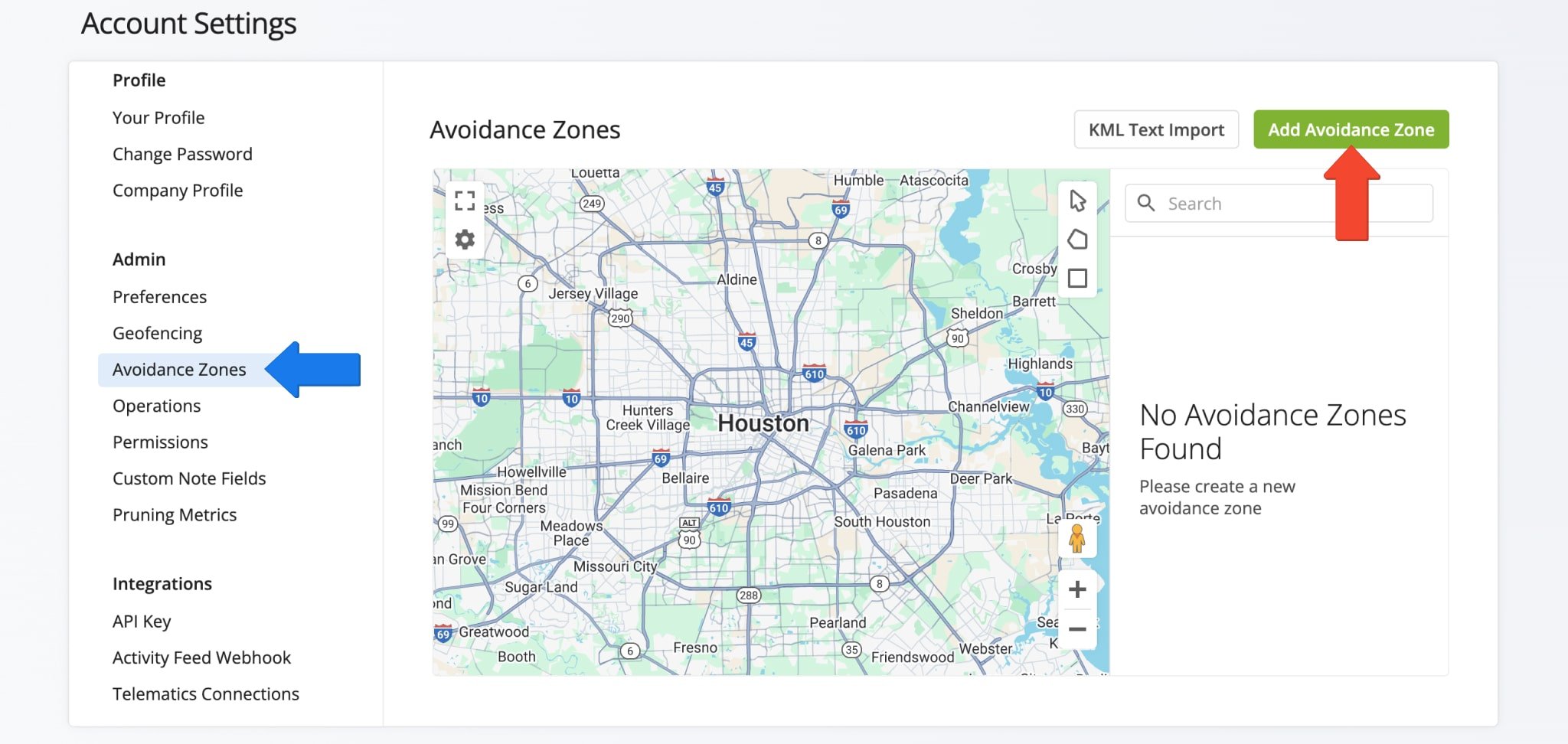Click Humble label on the map
1568x744 pixels.
point(858,180)
